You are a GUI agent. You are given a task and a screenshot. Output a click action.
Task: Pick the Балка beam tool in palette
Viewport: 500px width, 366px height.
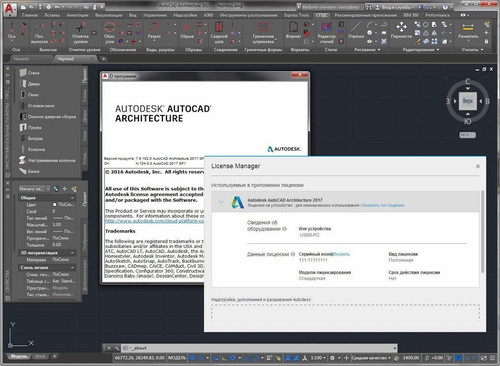click(x=29, y=171)
